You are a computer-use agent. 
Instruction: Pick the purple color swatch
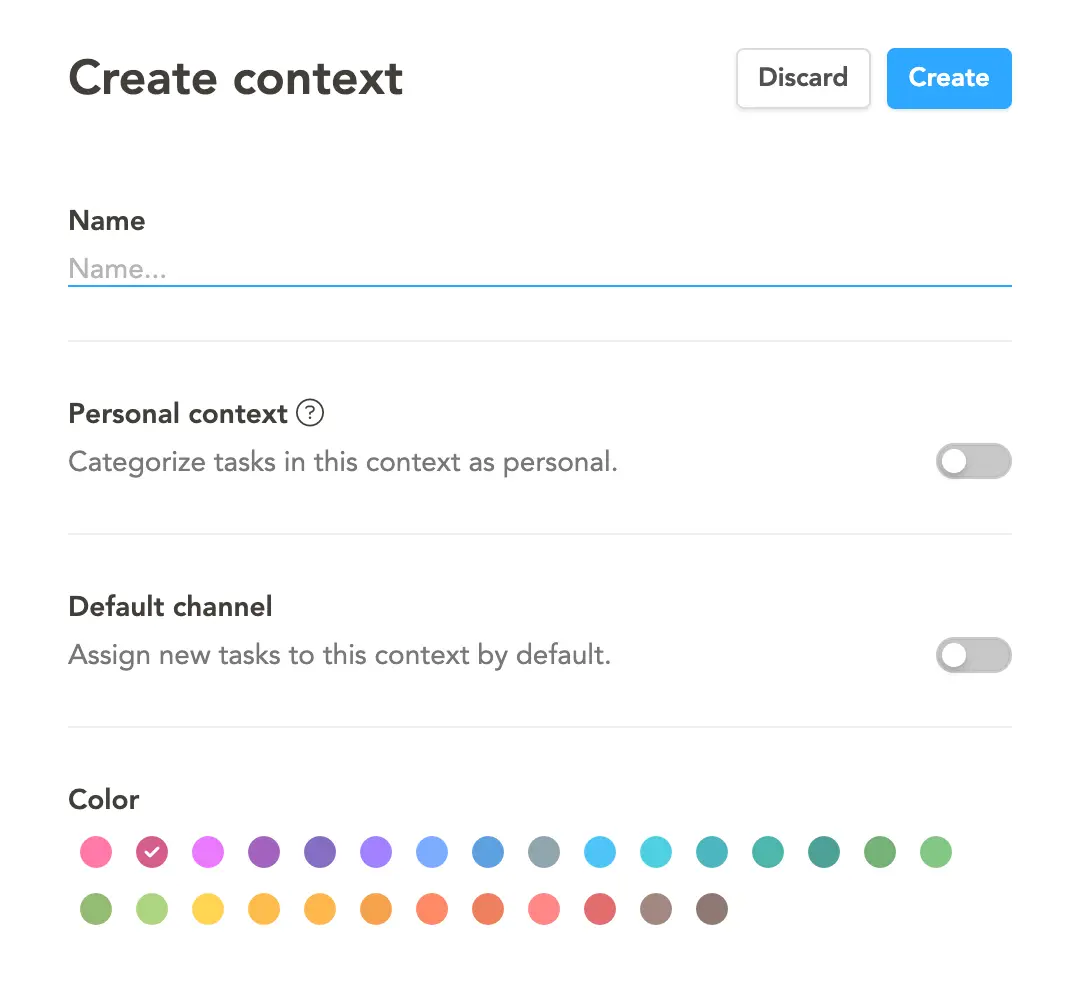click(x=264, y=852)
